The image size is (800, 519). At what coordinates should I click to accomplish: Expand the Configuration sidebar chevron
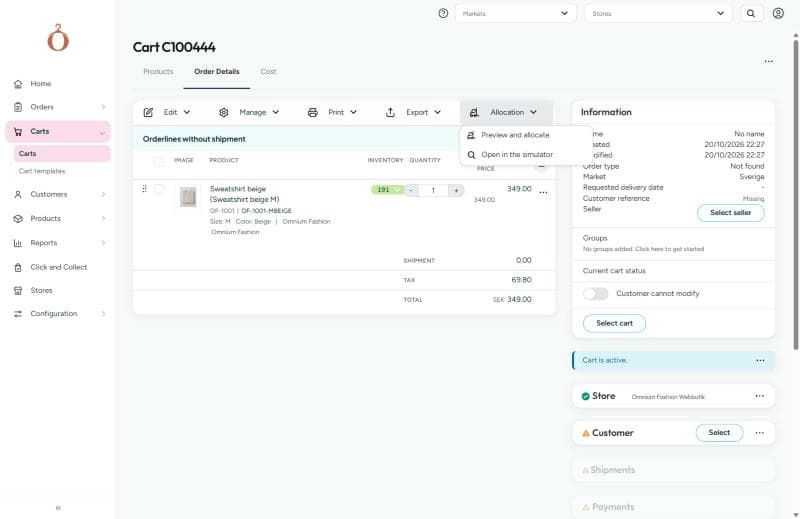coord(103,314)
